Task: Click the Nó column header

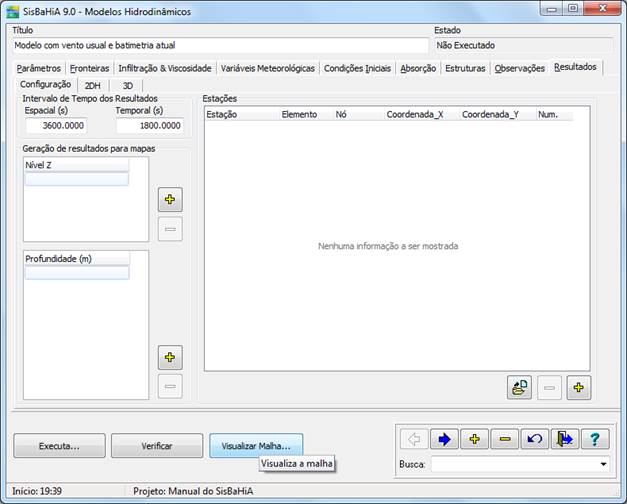Action: 358,114
